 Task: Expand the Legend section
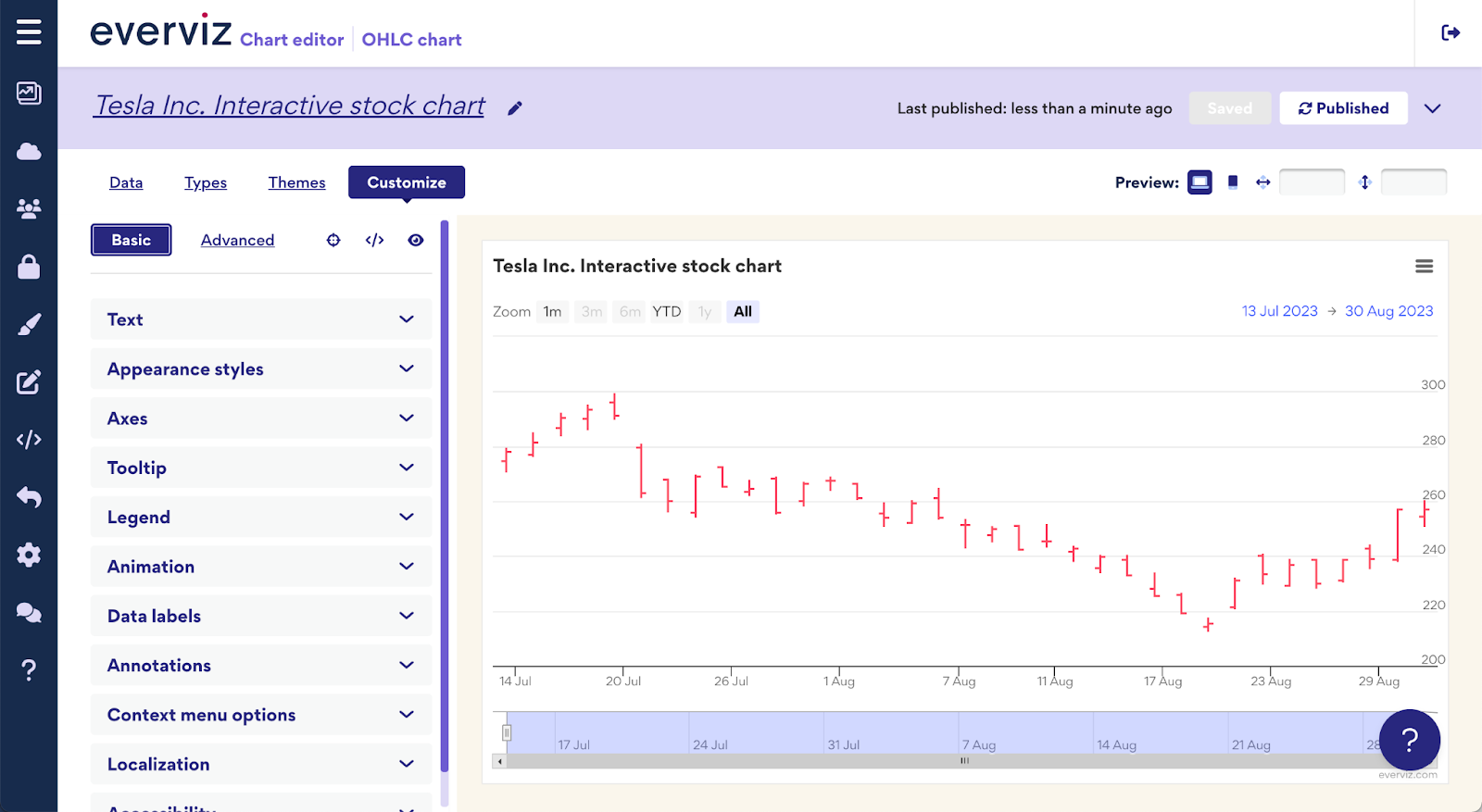[261, 517]
